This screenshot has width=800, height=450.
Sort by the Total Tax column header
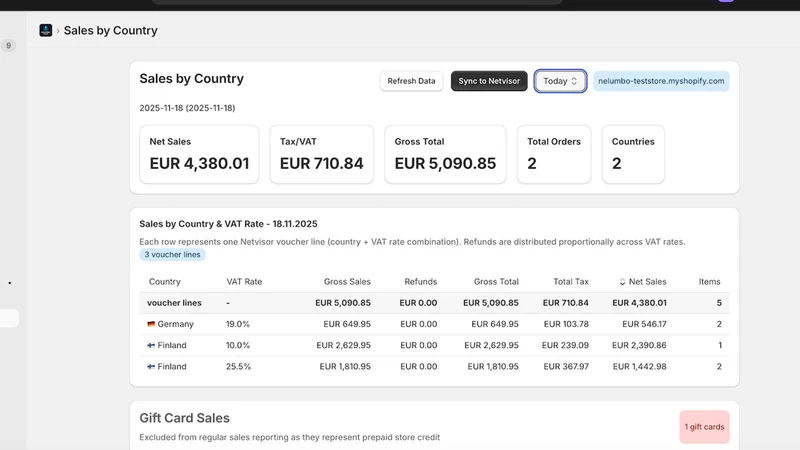tap(571, 282)
